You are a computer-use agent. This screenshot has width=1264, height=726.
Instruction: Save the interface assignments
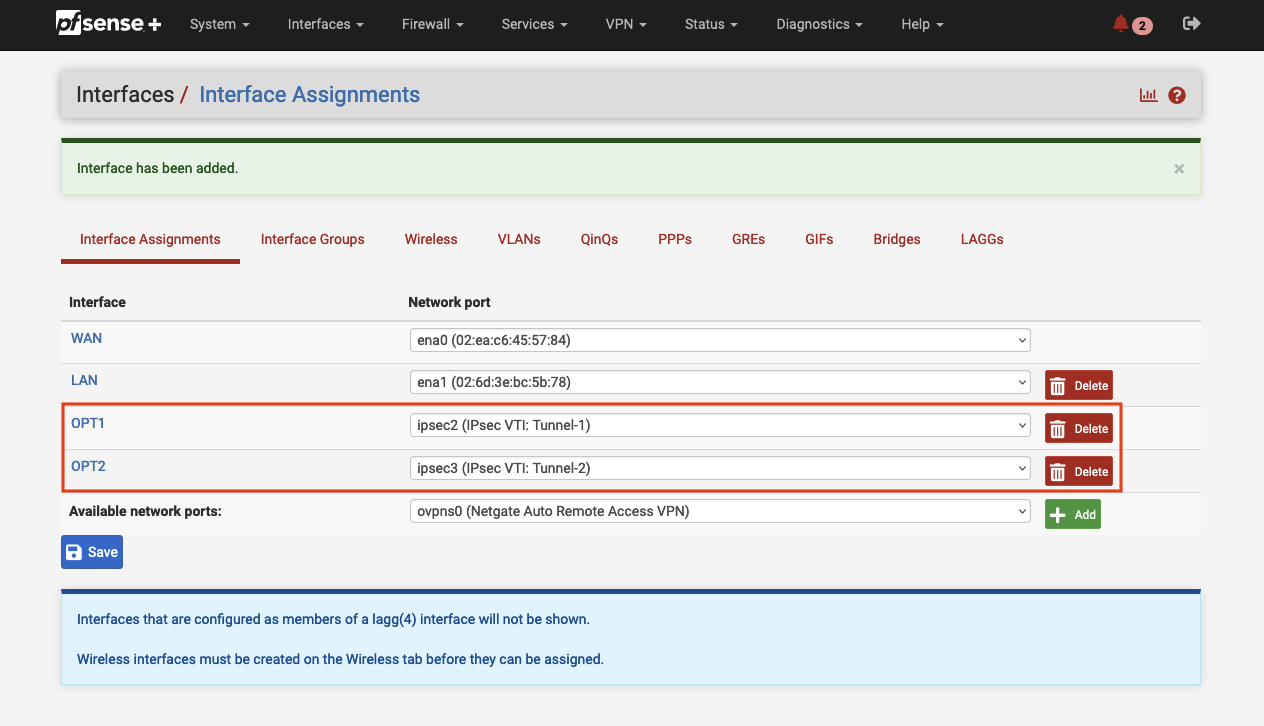point(91,552)
